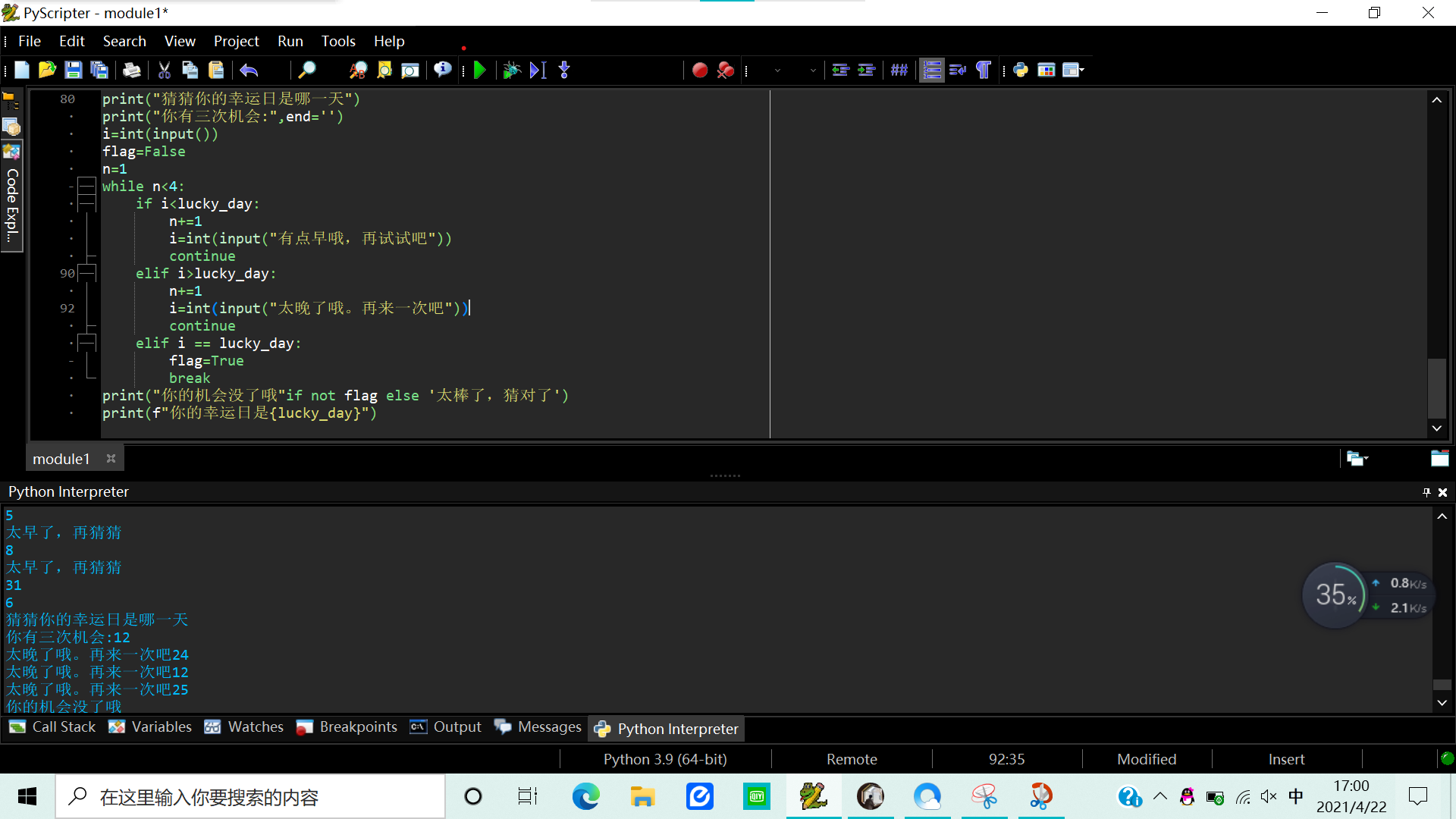Image resolution: width=1456 pixels, height=819 pixels.
Task: Collapse the elif i>lucky_day fold marker
Action: [87, 274]
